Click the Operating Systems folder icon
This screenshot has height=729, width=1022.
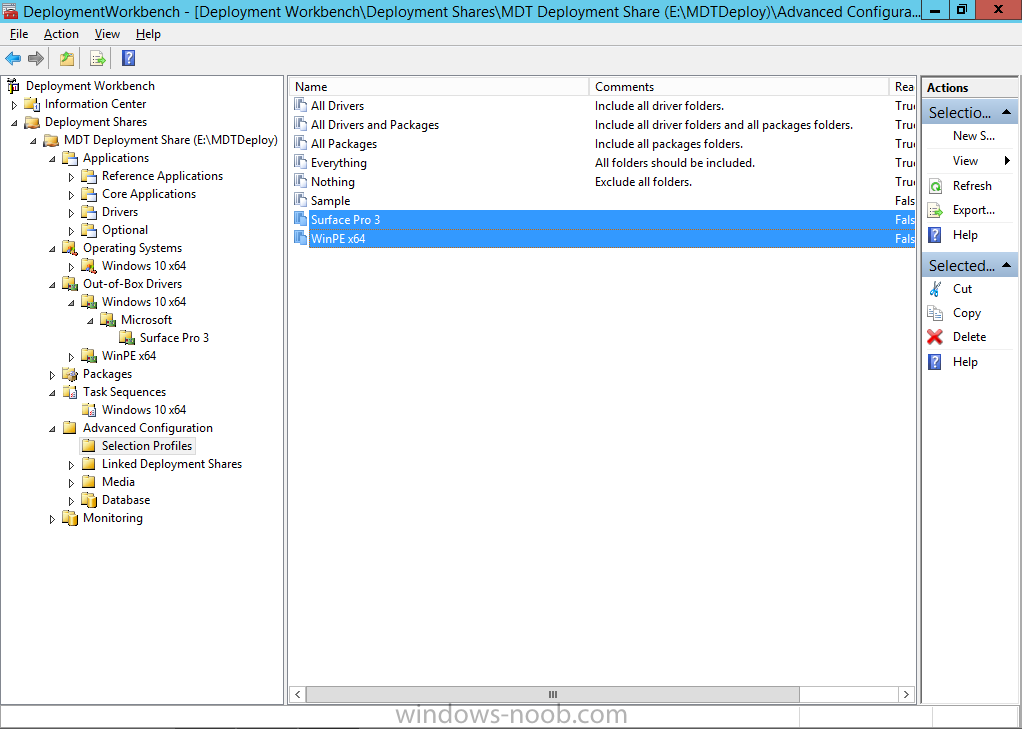click(70, 248)
